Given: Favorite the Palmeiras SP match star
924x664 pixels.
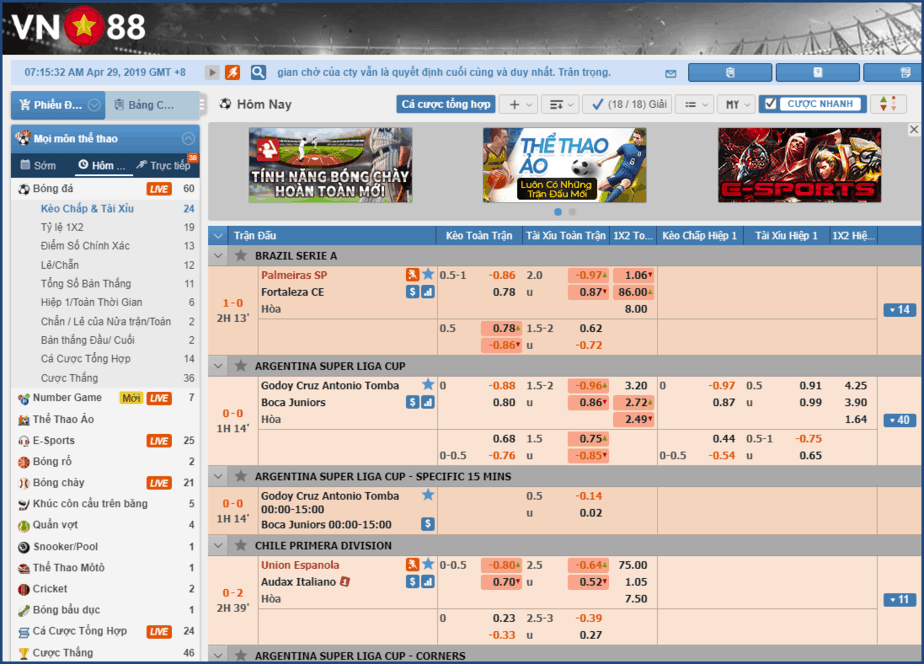Looking at the screenshot, I should (428, 274).
